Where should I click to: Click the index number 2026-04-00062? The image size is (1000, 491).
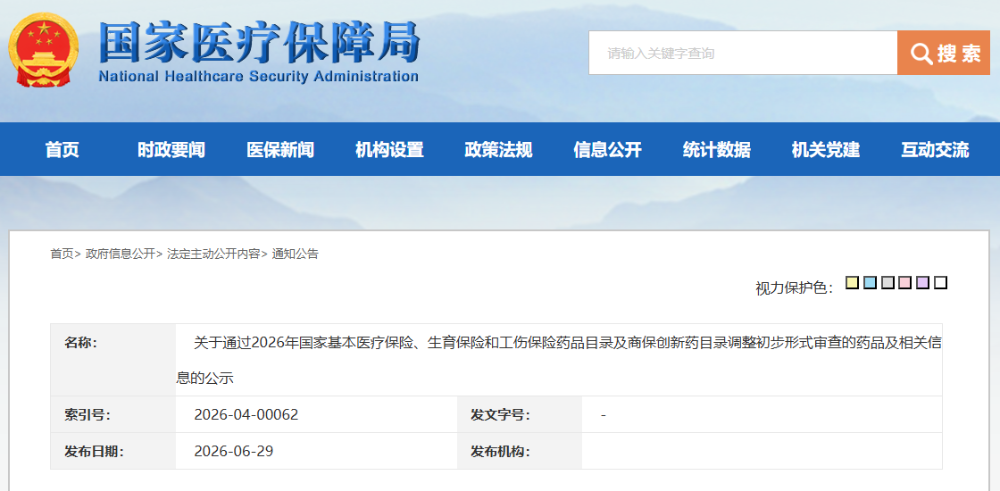point(246,415)
